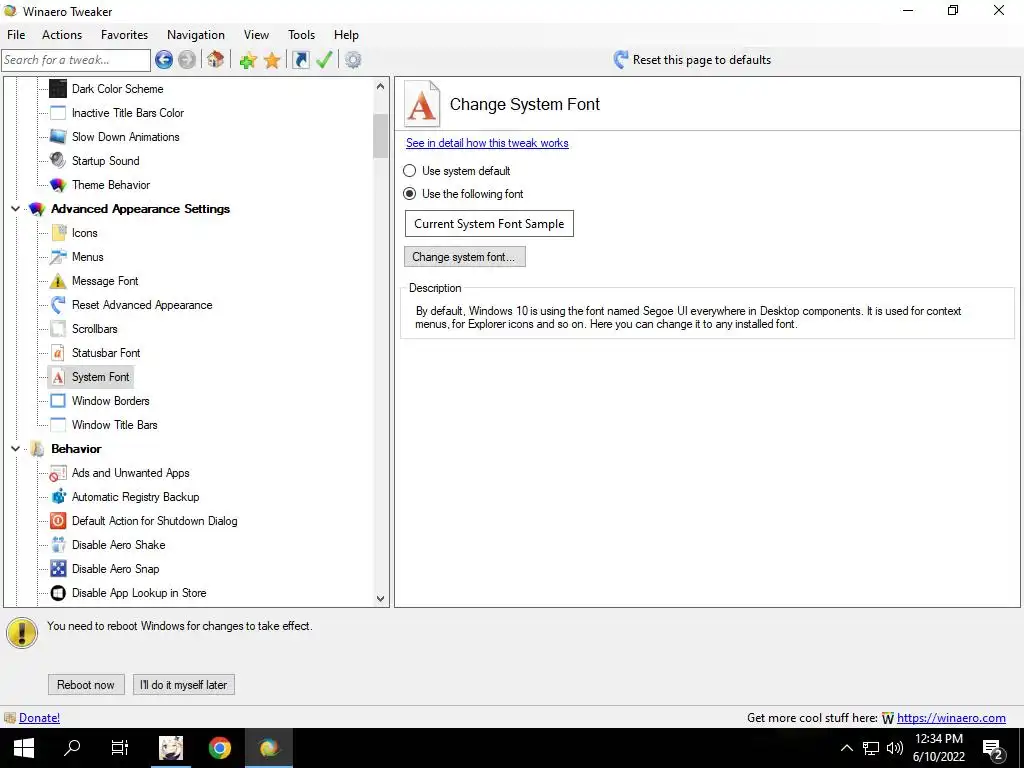Open the File menu
1024x768 pixels.
coord(16,35)
